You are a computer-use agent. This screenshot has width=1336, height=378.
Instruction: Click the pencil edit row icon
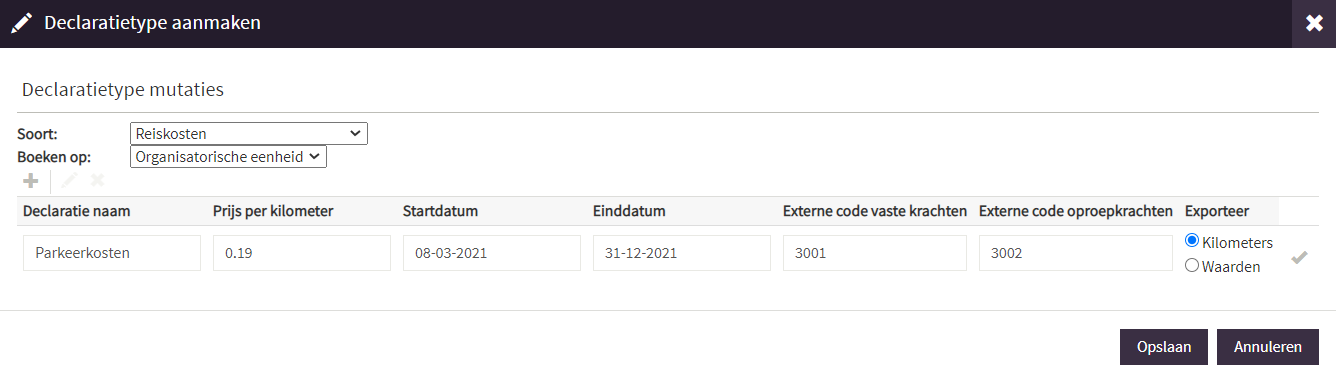(x=69, y=181)
